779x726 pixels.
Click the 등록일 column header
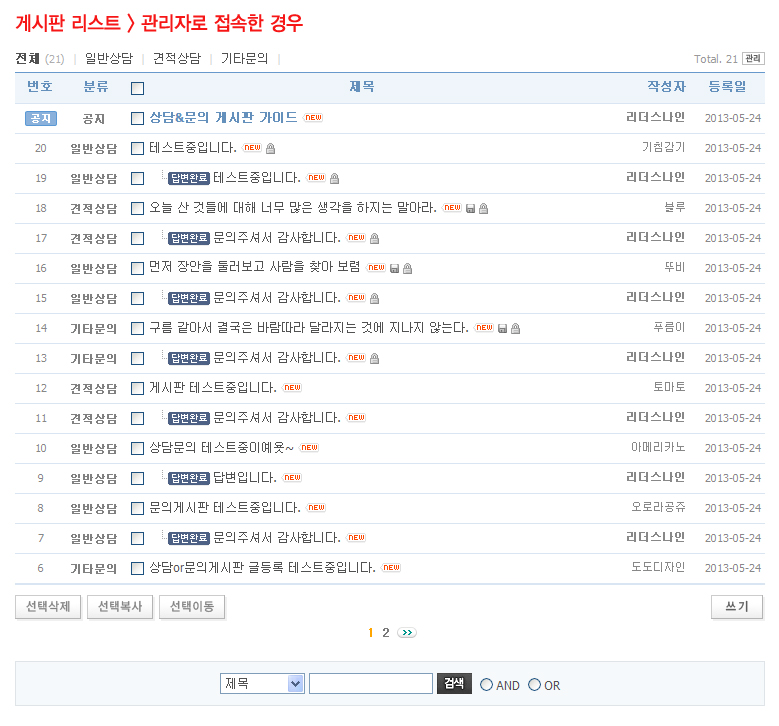pyautogui.click(x=727, y=87)
